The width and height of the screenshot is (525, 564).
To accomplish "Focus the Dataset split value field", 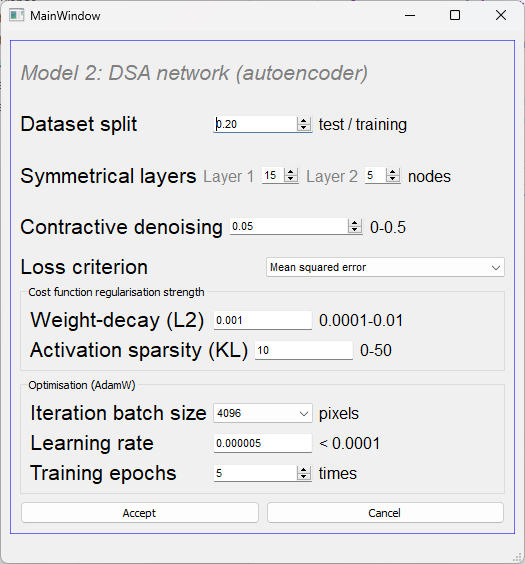I will 255,124.
